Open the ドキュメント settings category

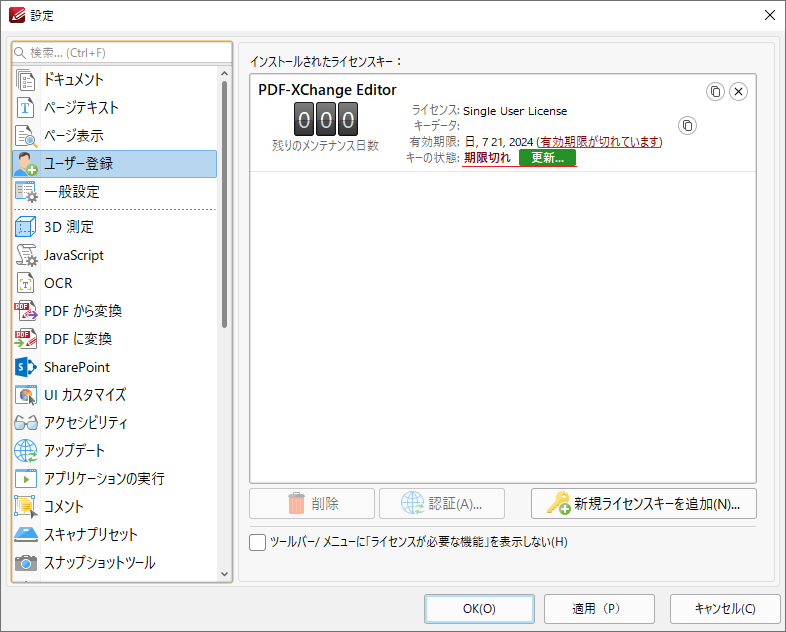[x=115, y=79]
